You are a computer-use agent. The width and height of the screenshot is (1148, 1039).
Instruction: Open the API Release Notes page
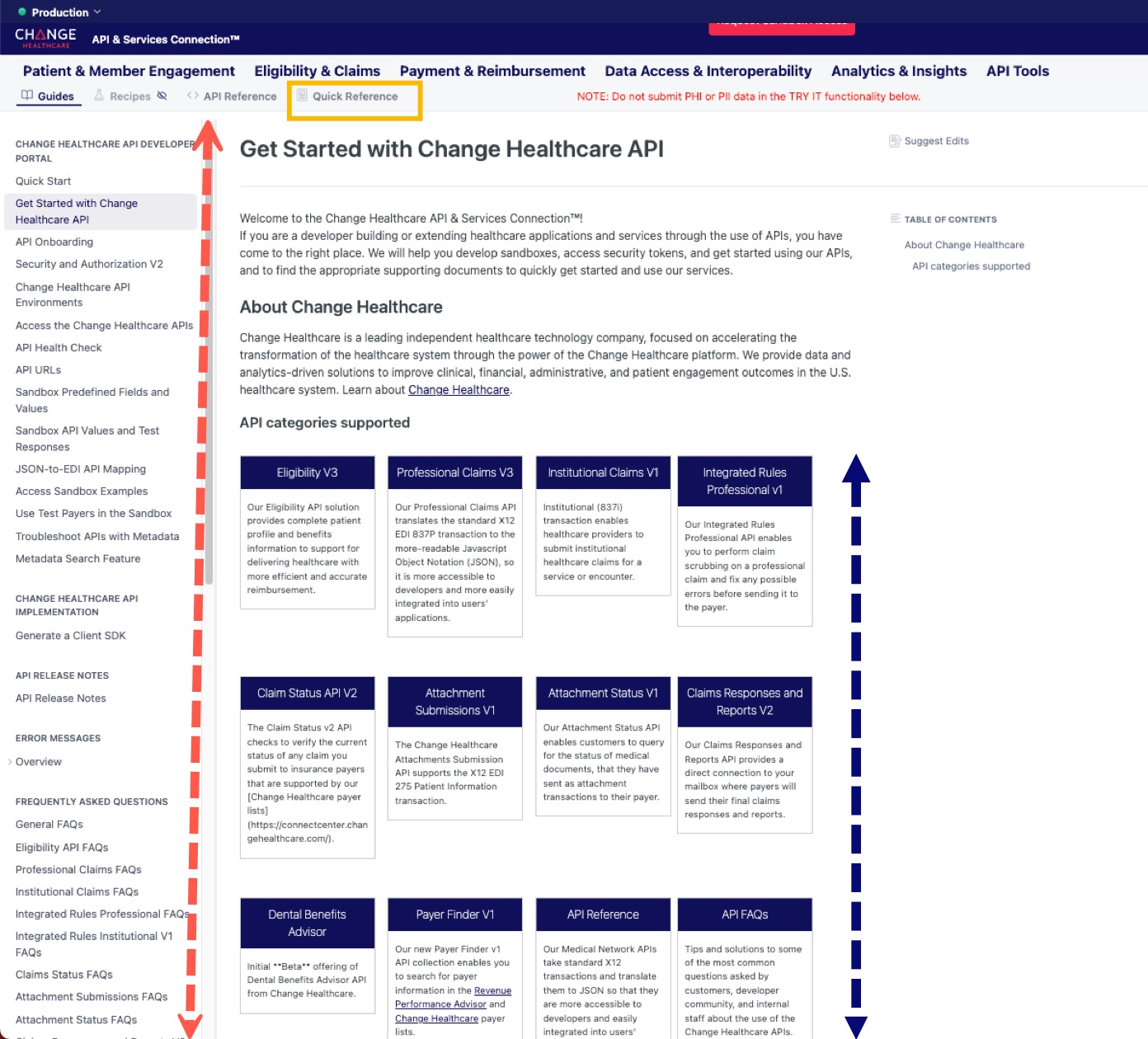(x=61, y=698)
